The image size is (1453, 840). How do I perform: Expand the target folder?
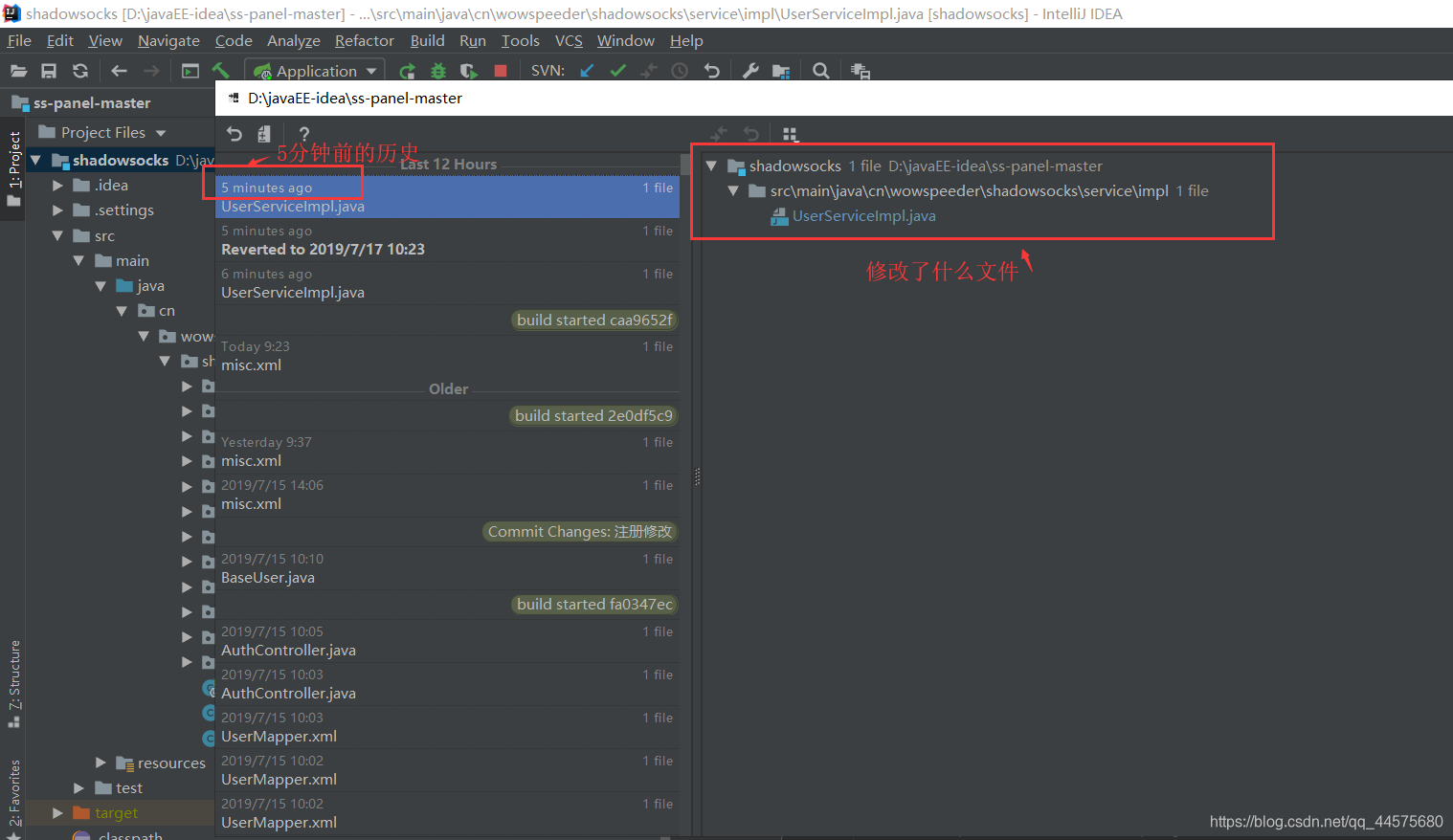58,812
